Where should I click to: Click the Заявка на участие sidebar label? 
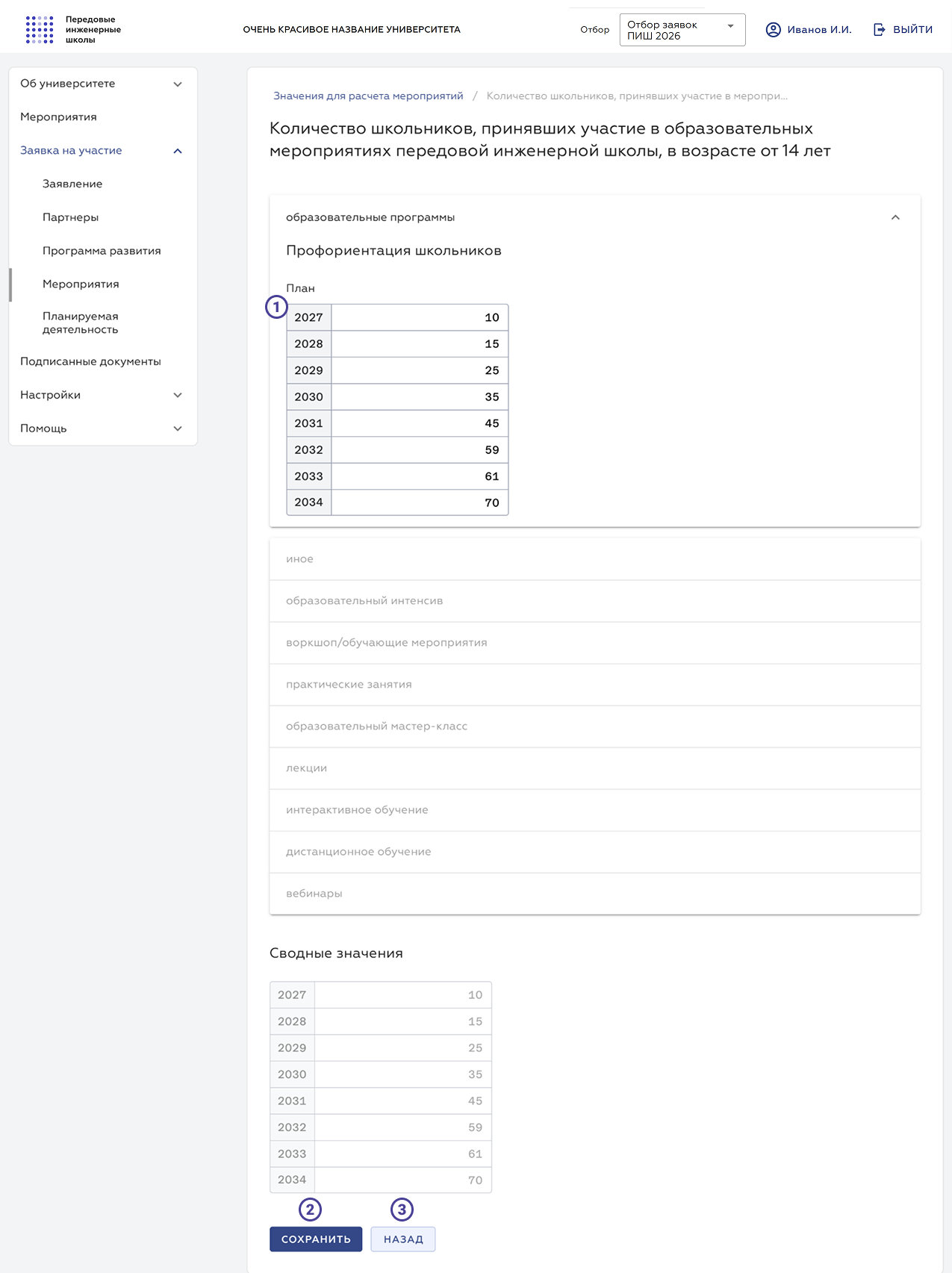(x=71, y=151)
